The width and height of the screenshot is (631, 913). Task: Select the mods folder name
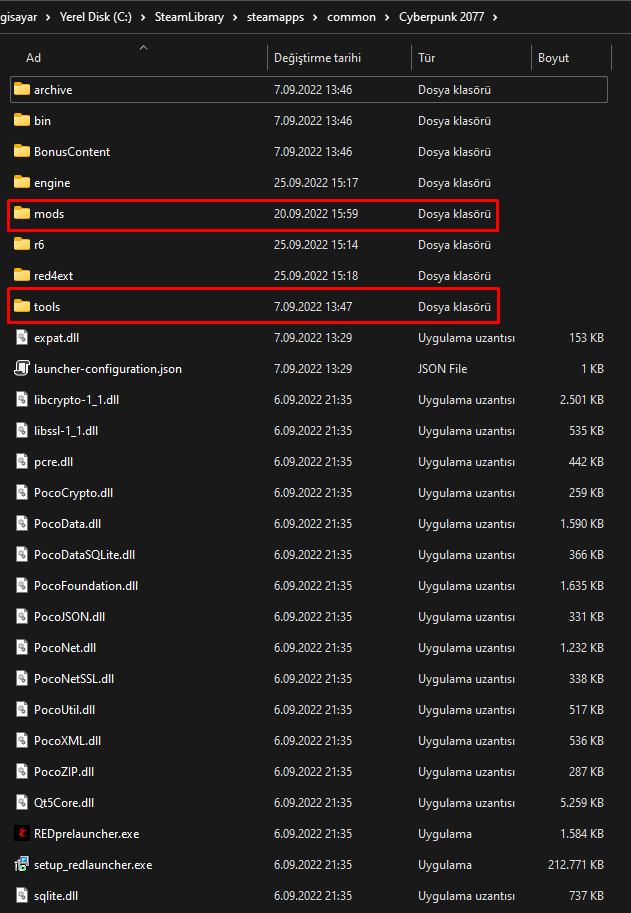click(49, 214)
